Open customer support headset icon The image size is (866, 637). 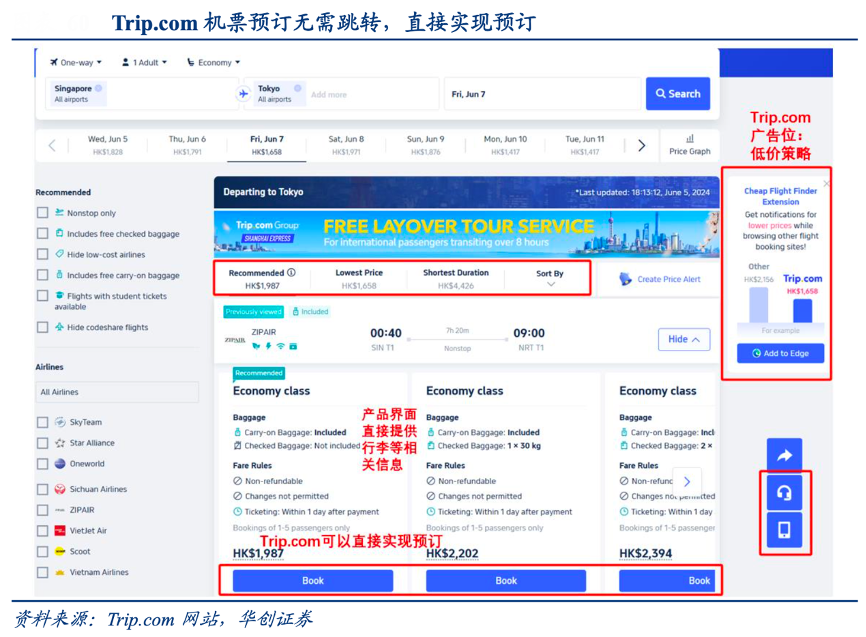(x=784, y=492)
